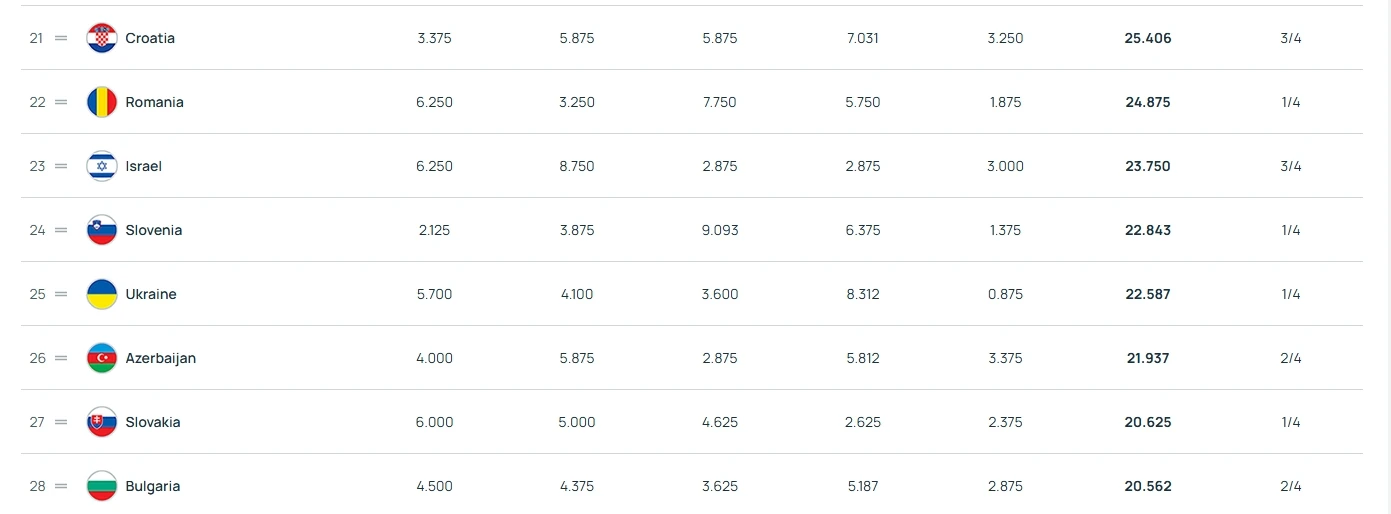The width and height of the screenshot is (1391, 514).
Task: Open the Azerbaijan country name
Action: pos(160,358)
